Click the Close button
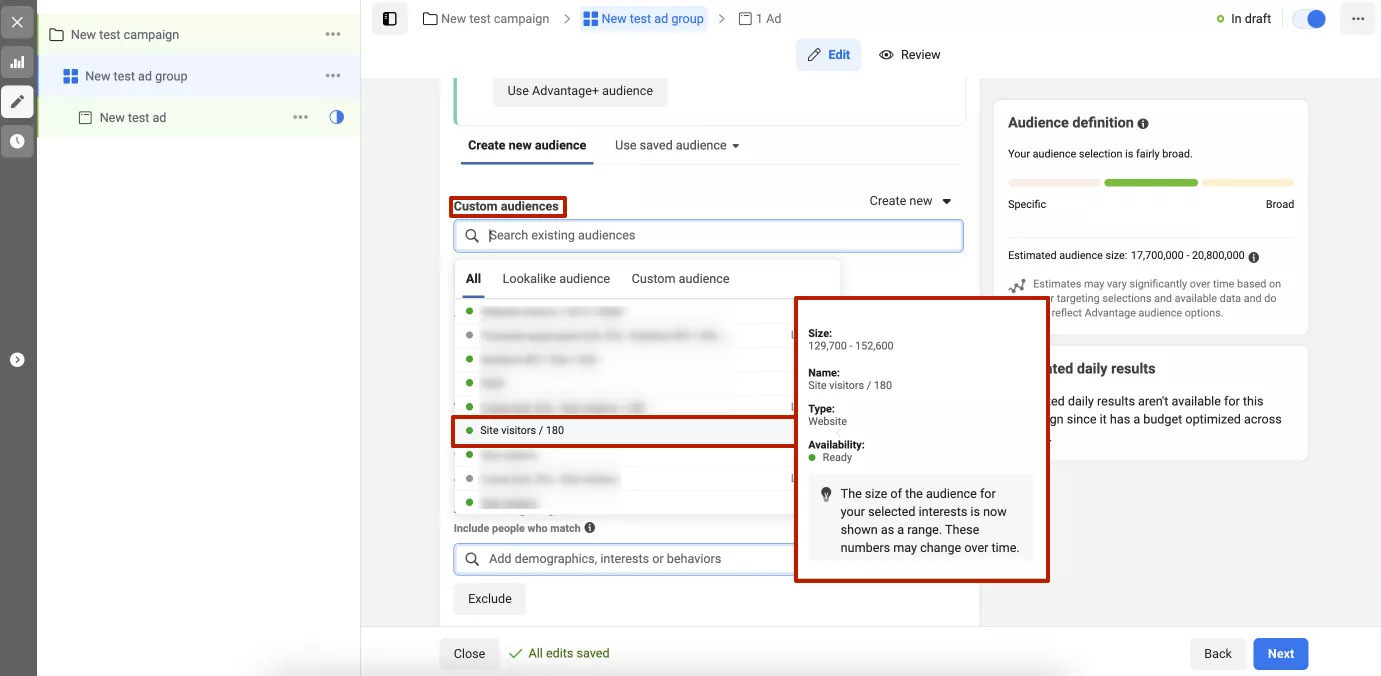 [x=469, y=654]
